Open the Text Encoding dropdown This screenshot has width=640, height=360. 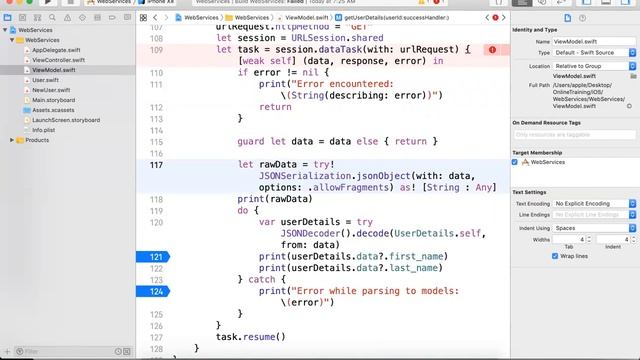[594, 203]
